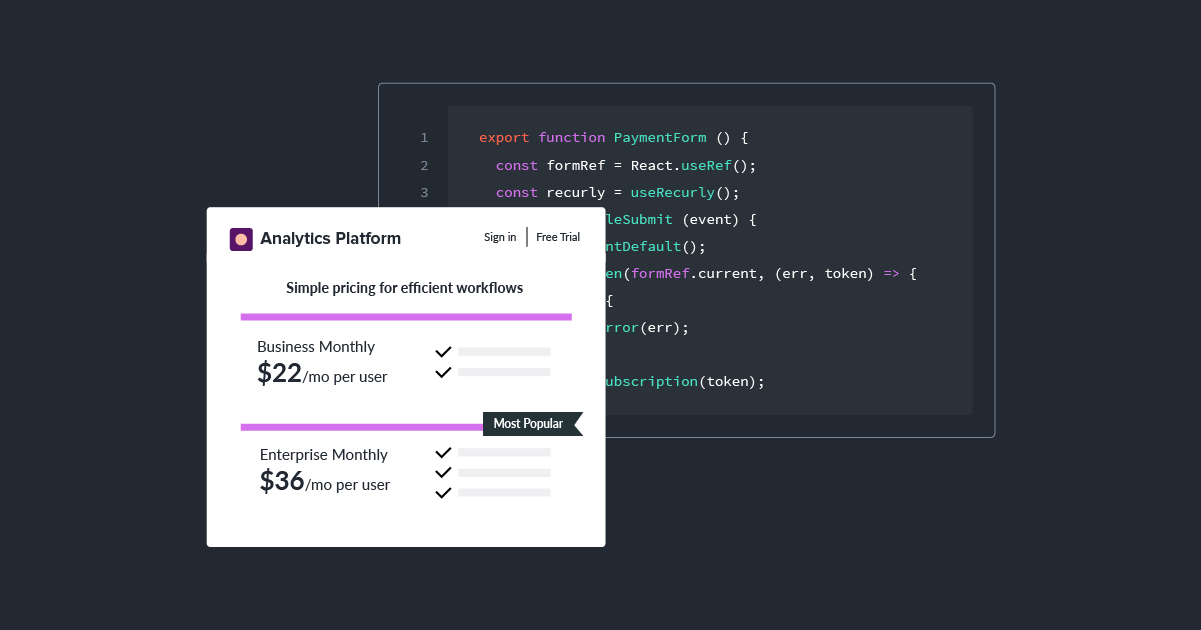
Task: Click the second checkmark under Business Monthly
Action: coord(443,371)
